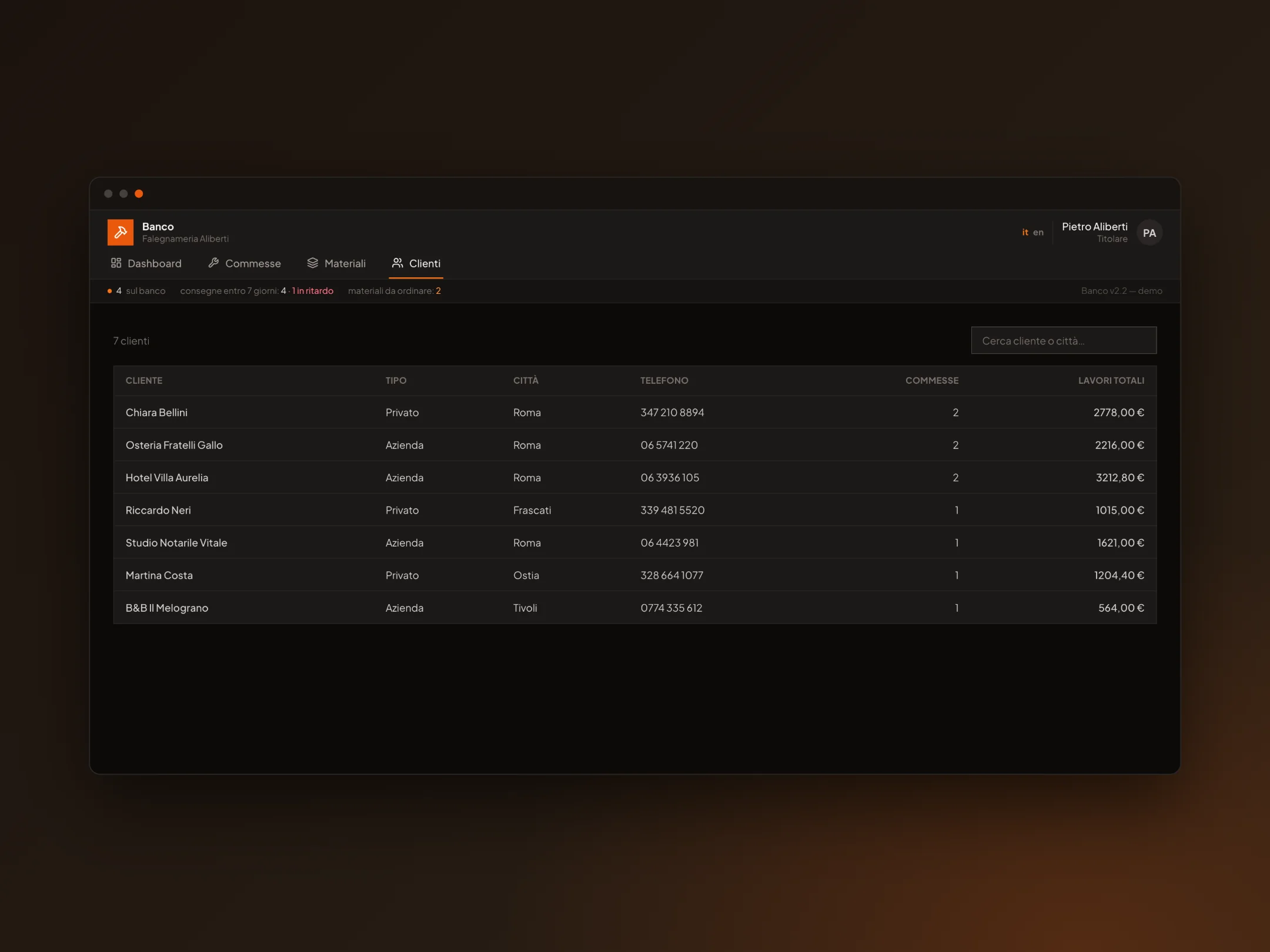
Task: Click phone number 0774 335 612
Action: click(x=671, y=608)
